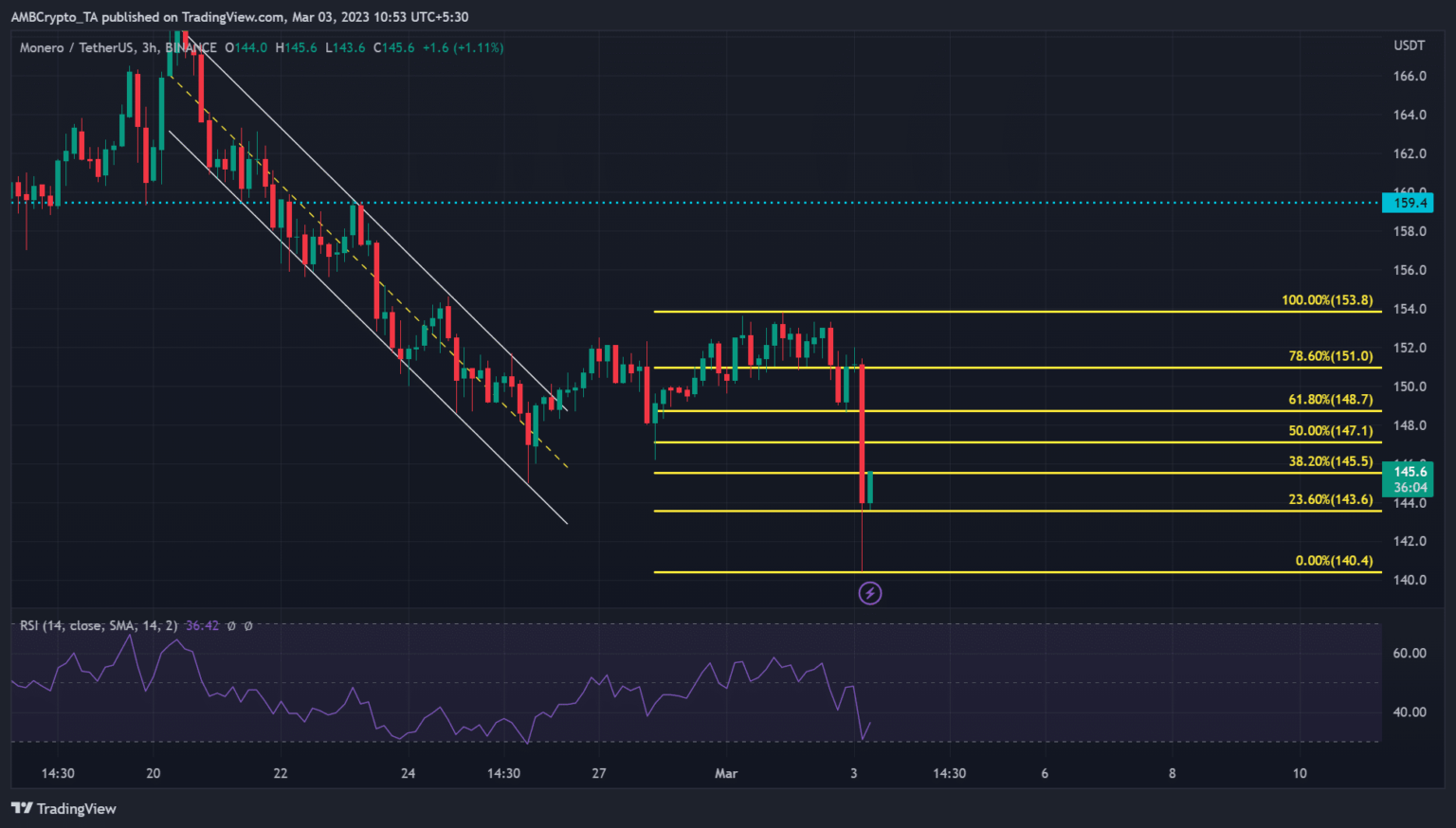Viewport: 1456px width, 828px height.
Task: Click the purple lightning event icon
Action: tap(869, 593)
